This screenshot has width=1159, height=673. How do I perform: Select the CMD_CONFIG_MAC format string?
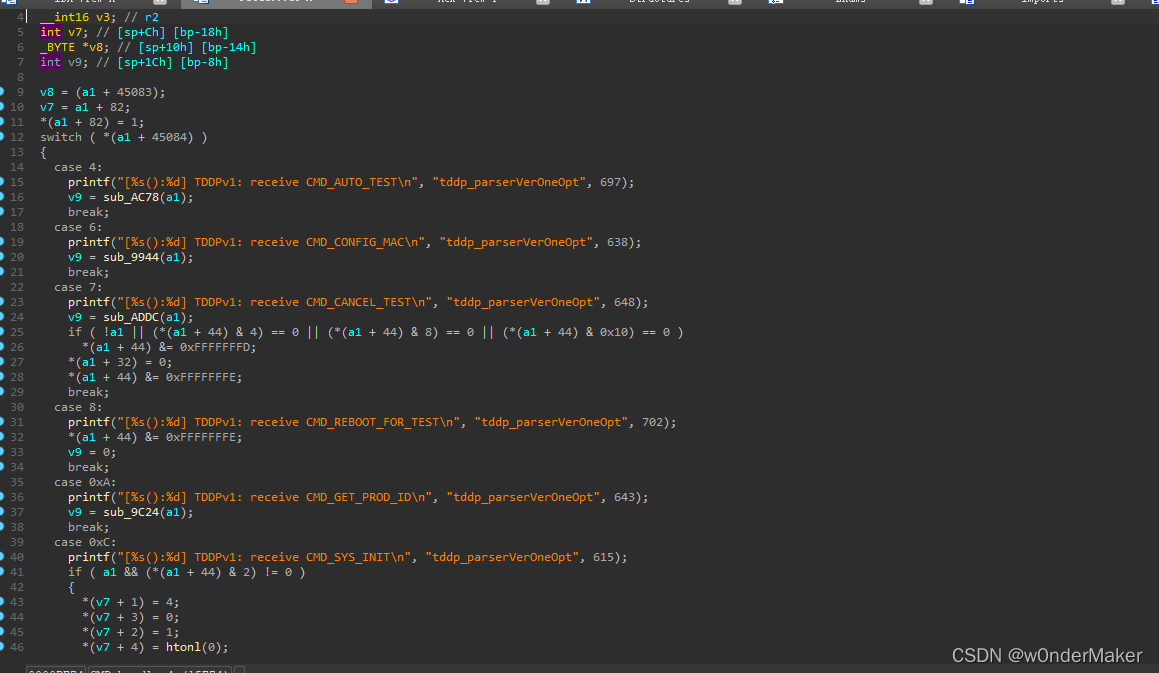tap(271, 242)
